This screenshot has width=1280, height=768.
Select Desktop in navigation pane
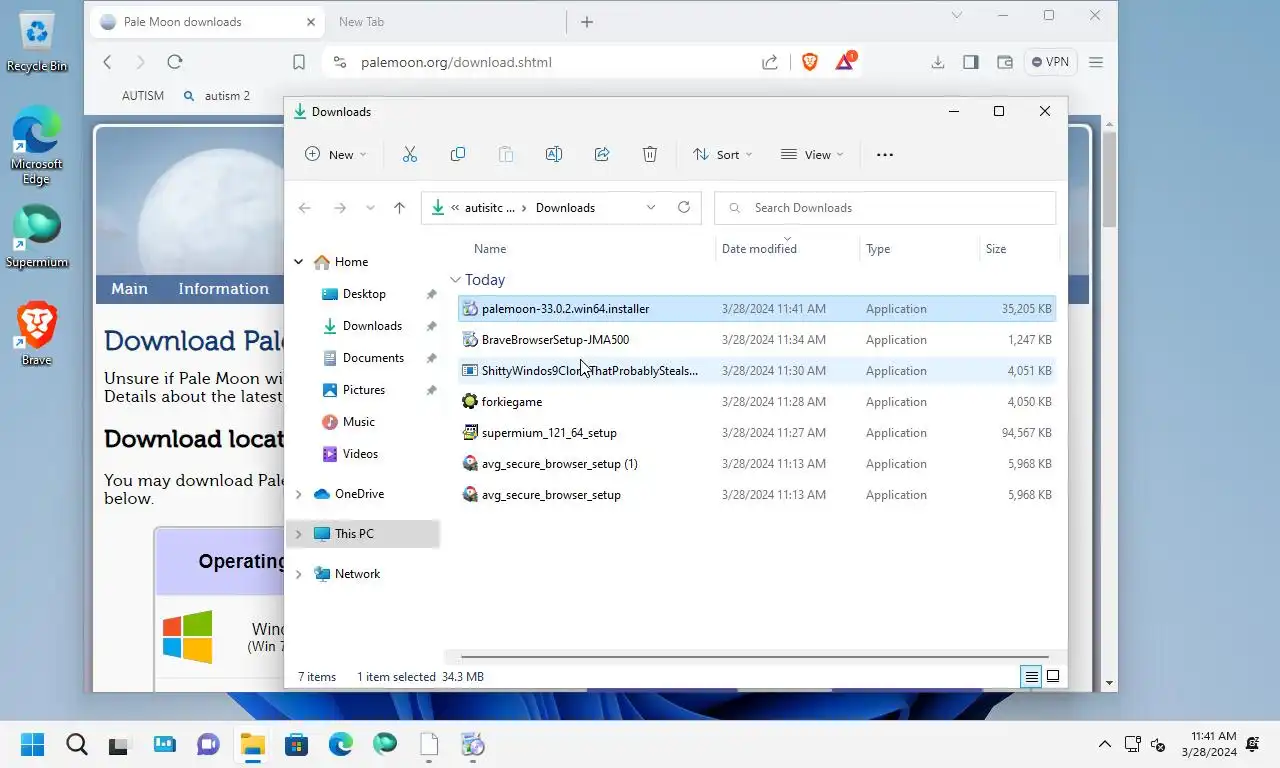click(x=364, y=294)
